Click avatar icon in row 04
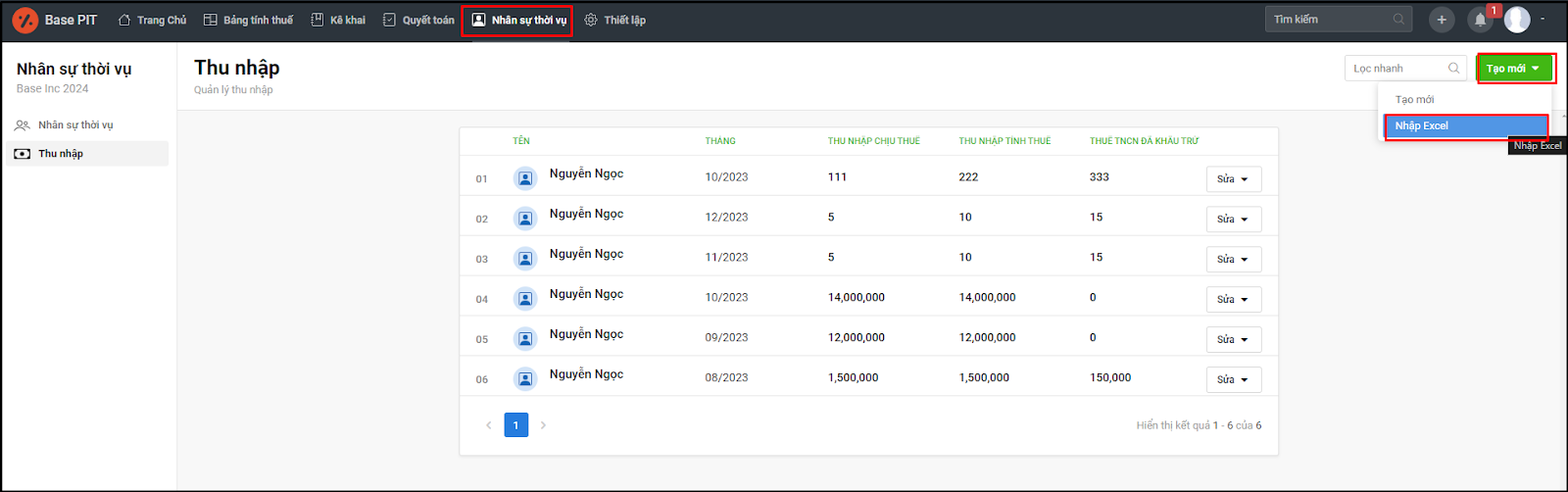The width and height of the screenshot is (1568, 492). (x=525, y=299)
